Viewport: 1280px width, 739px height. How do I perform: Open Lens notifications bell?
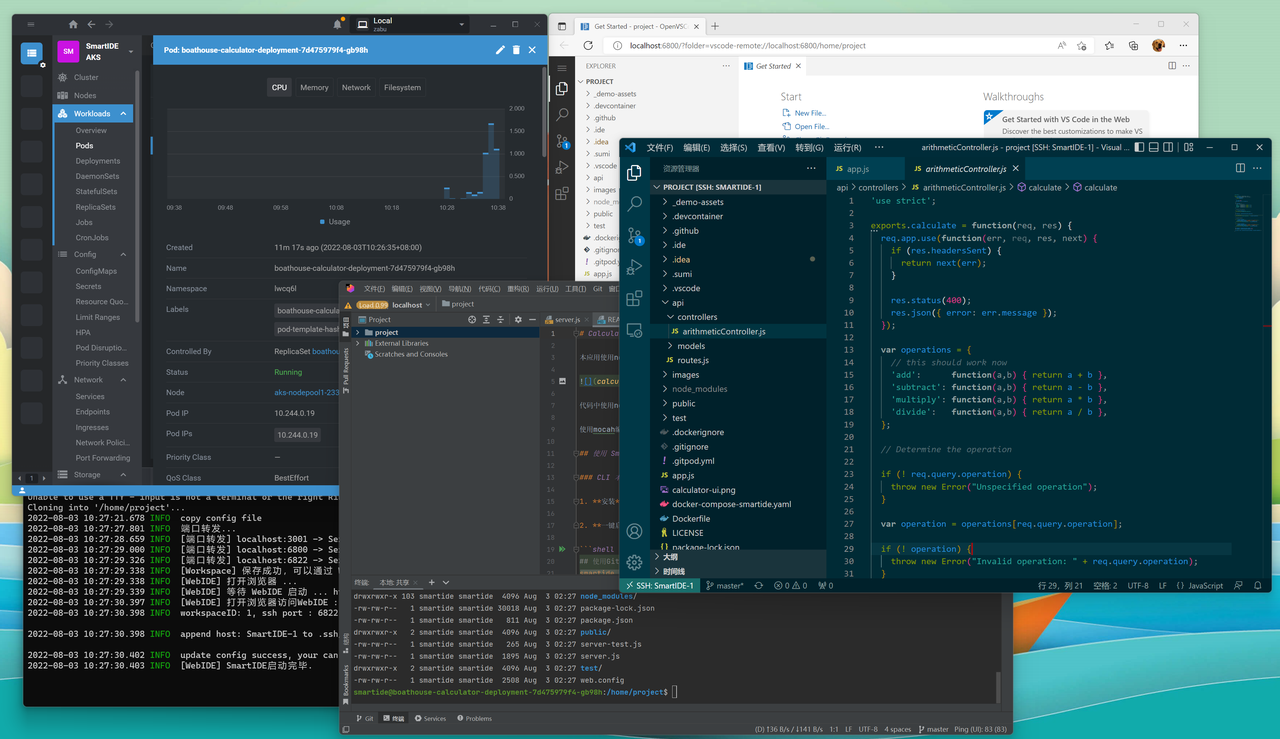tap(337, 24)
